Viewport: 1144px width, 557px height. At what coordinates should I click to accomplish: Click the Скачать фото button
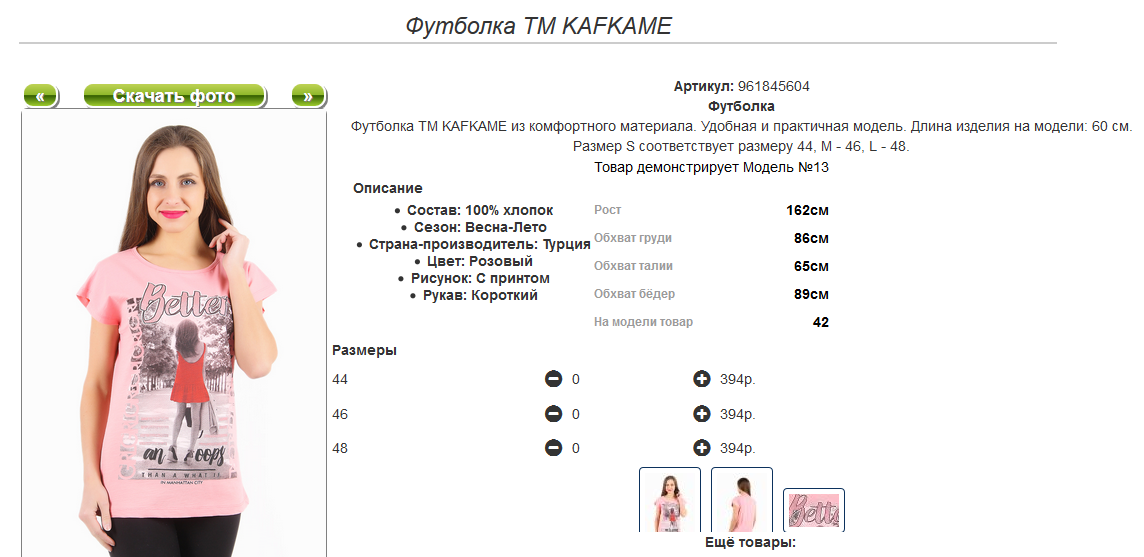(174, 96)
